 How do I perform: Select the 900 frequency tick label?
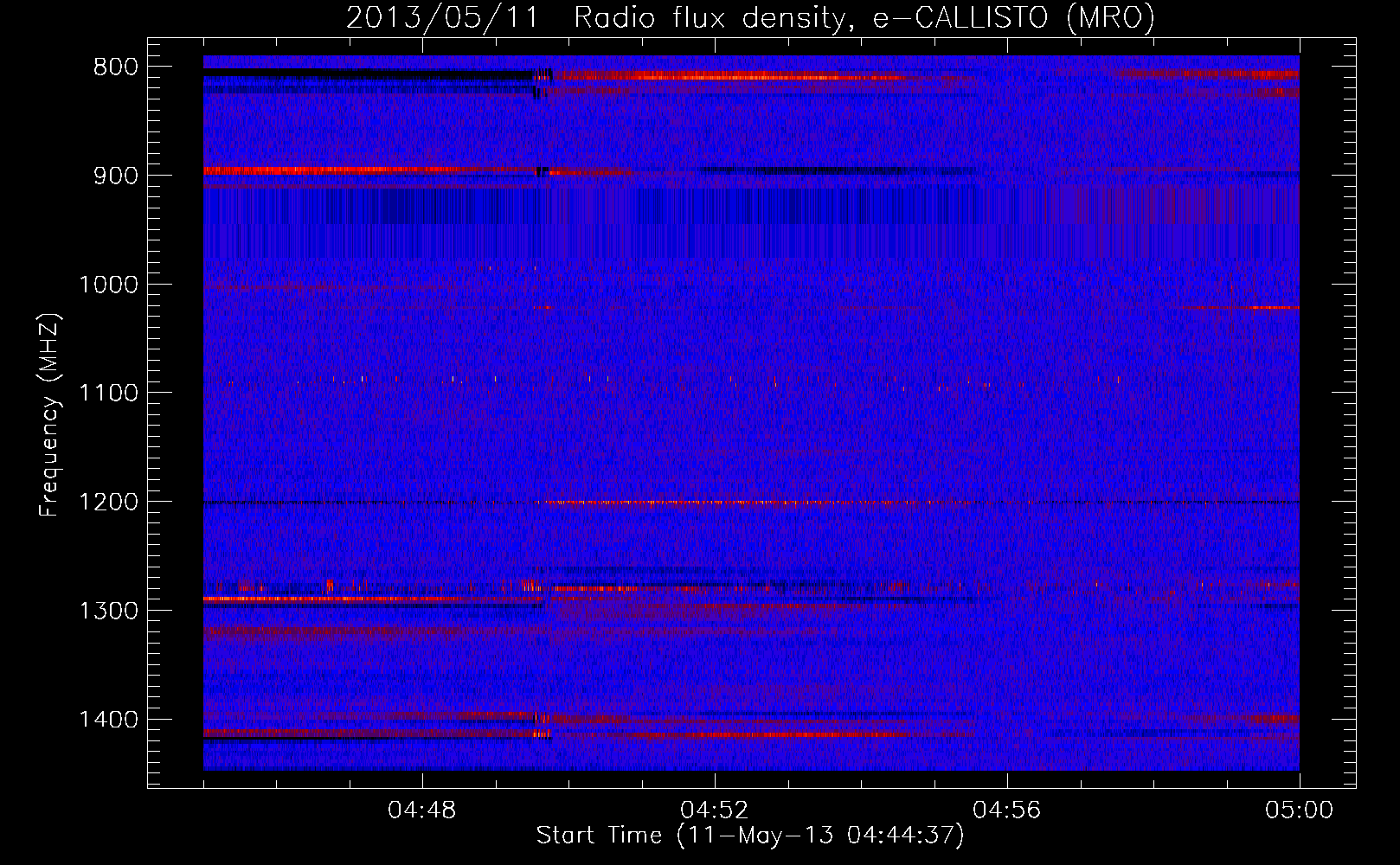tap(115, 176)
